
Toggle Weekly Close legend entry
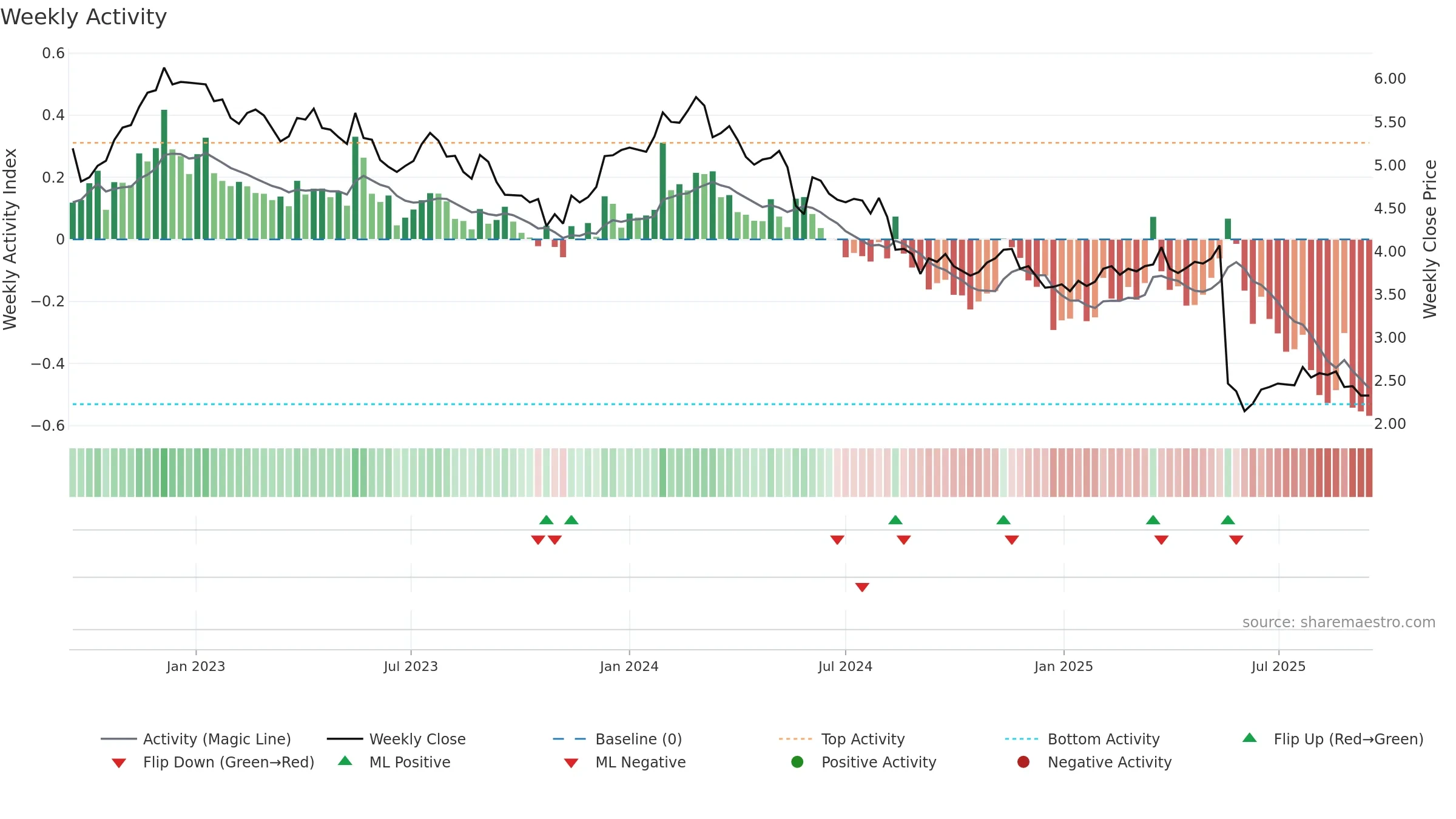click(x=396, y=739)
